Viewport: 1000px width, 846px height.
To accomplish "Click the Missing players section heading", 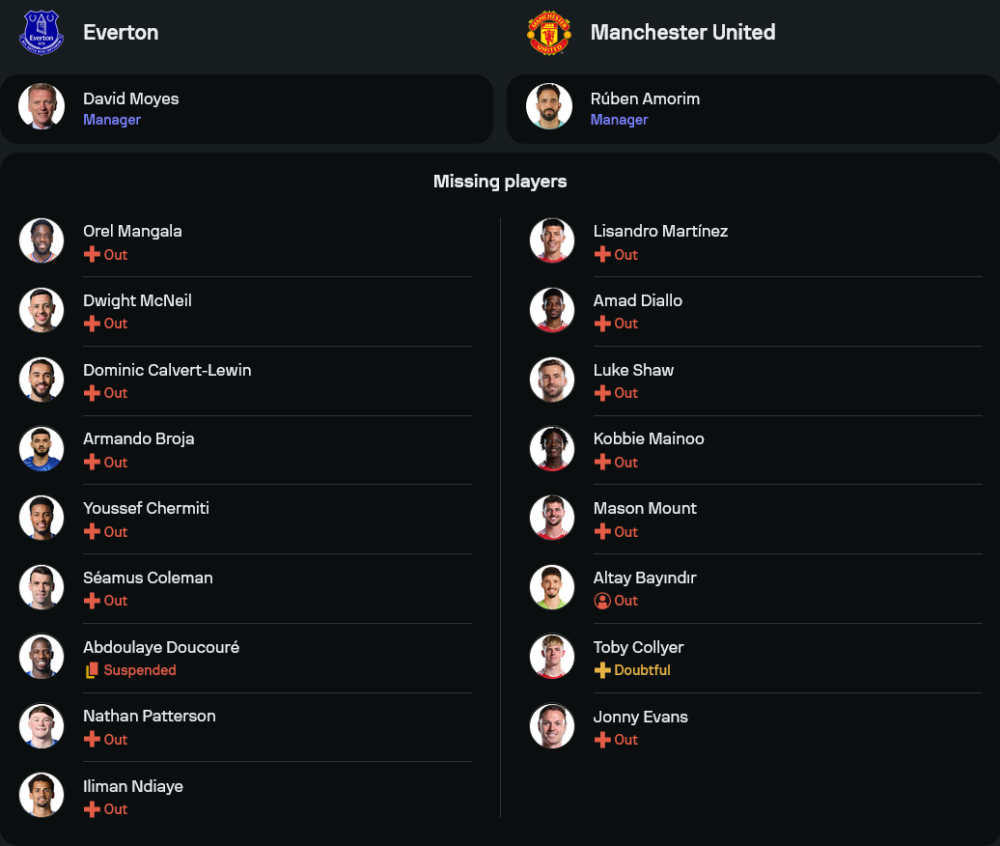I will click(x=500, y=181).
